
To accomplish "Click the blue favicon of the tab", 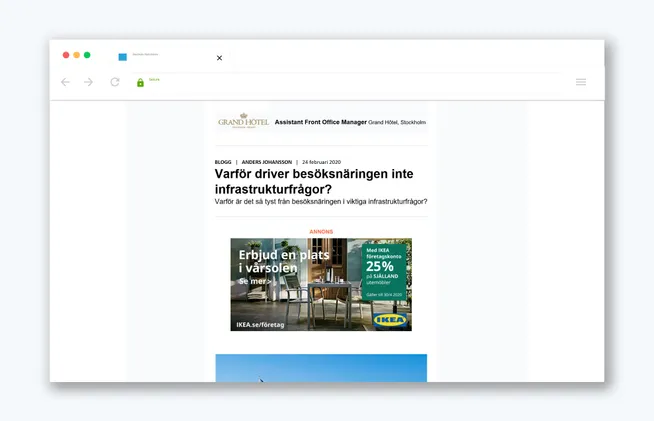I will coord(123,57).
